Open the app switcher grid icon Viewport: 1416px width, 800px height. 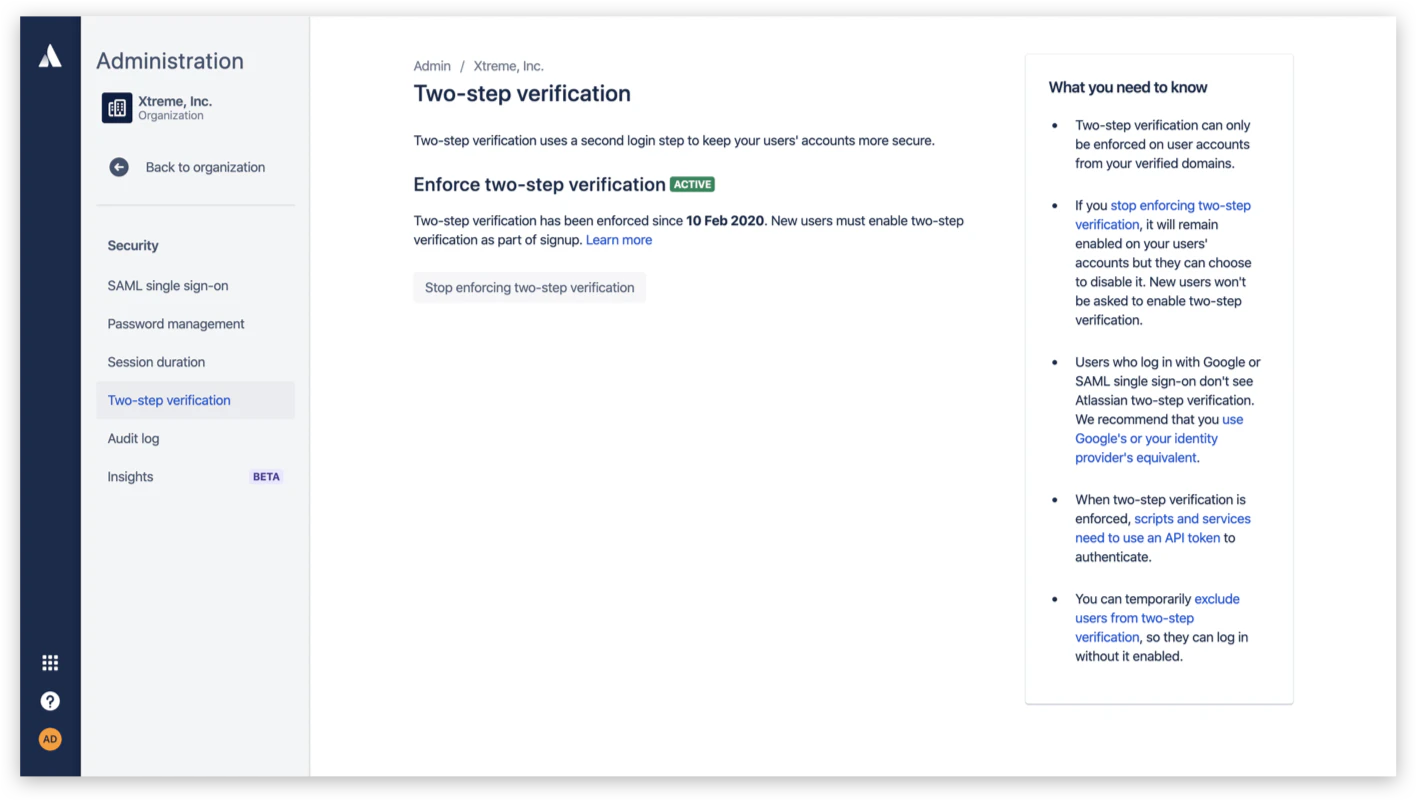pos(50,662)
